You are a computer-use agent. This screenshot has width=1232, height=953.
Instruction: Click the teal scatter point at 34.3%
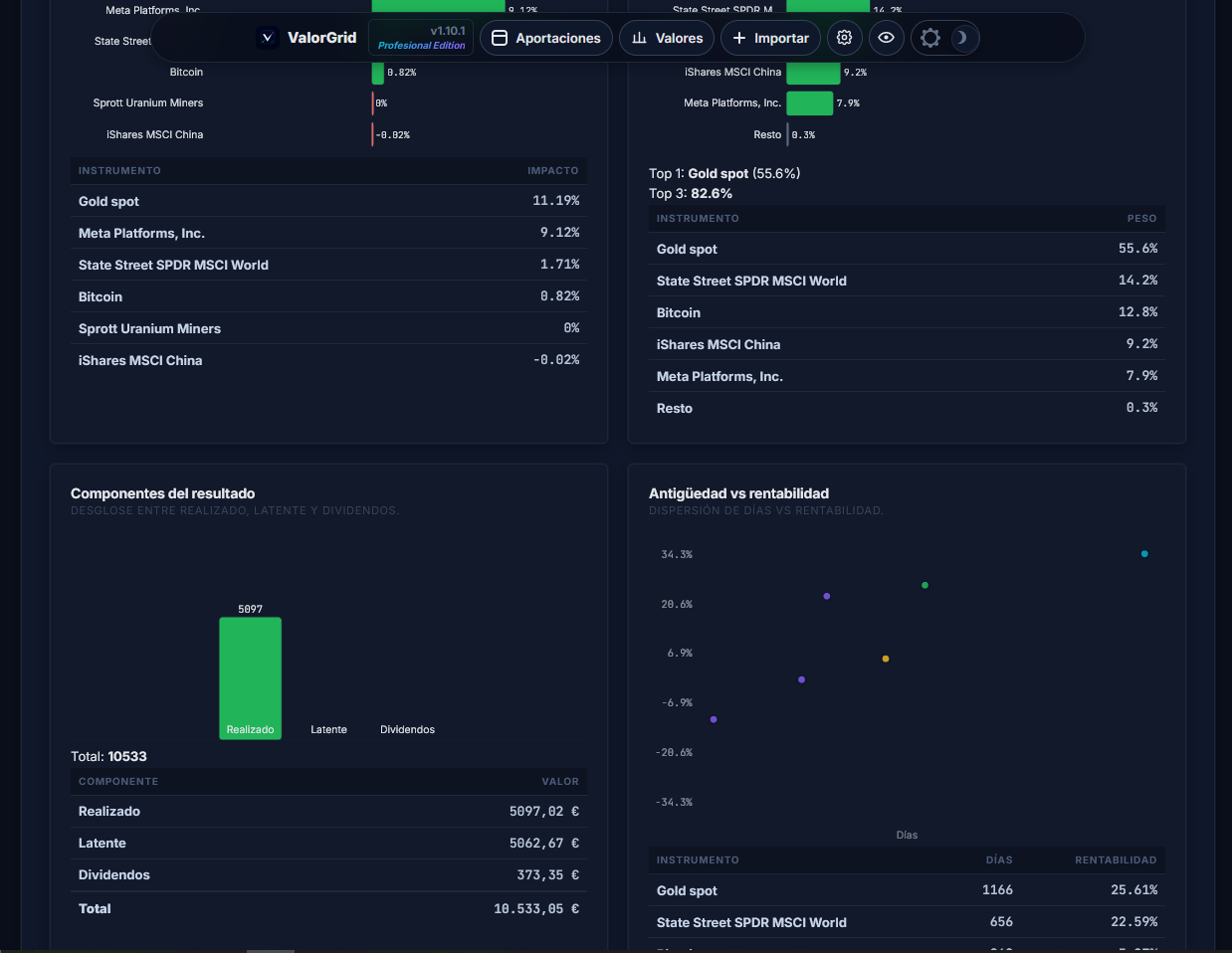(x=1144, y=554)
